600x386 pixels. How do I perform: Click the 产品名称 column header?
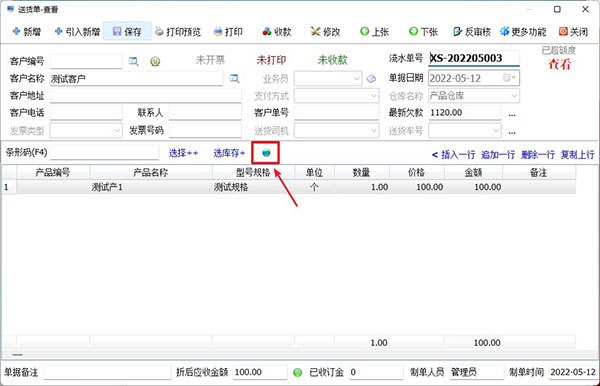pos(151,173)
